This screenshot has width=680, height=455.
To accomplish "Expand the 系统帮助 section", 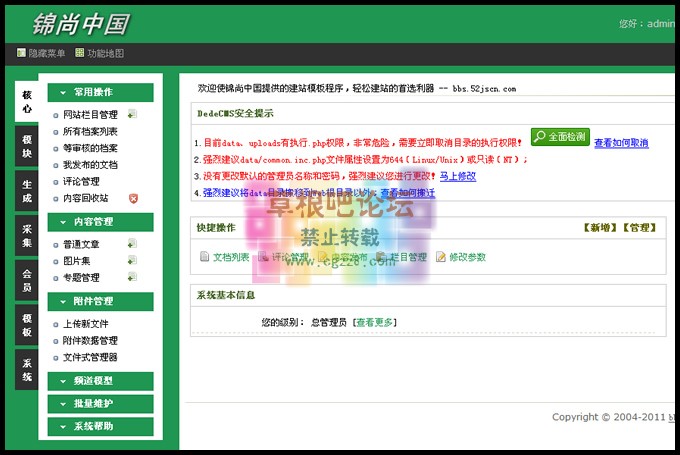I will [x=100, y=426].
